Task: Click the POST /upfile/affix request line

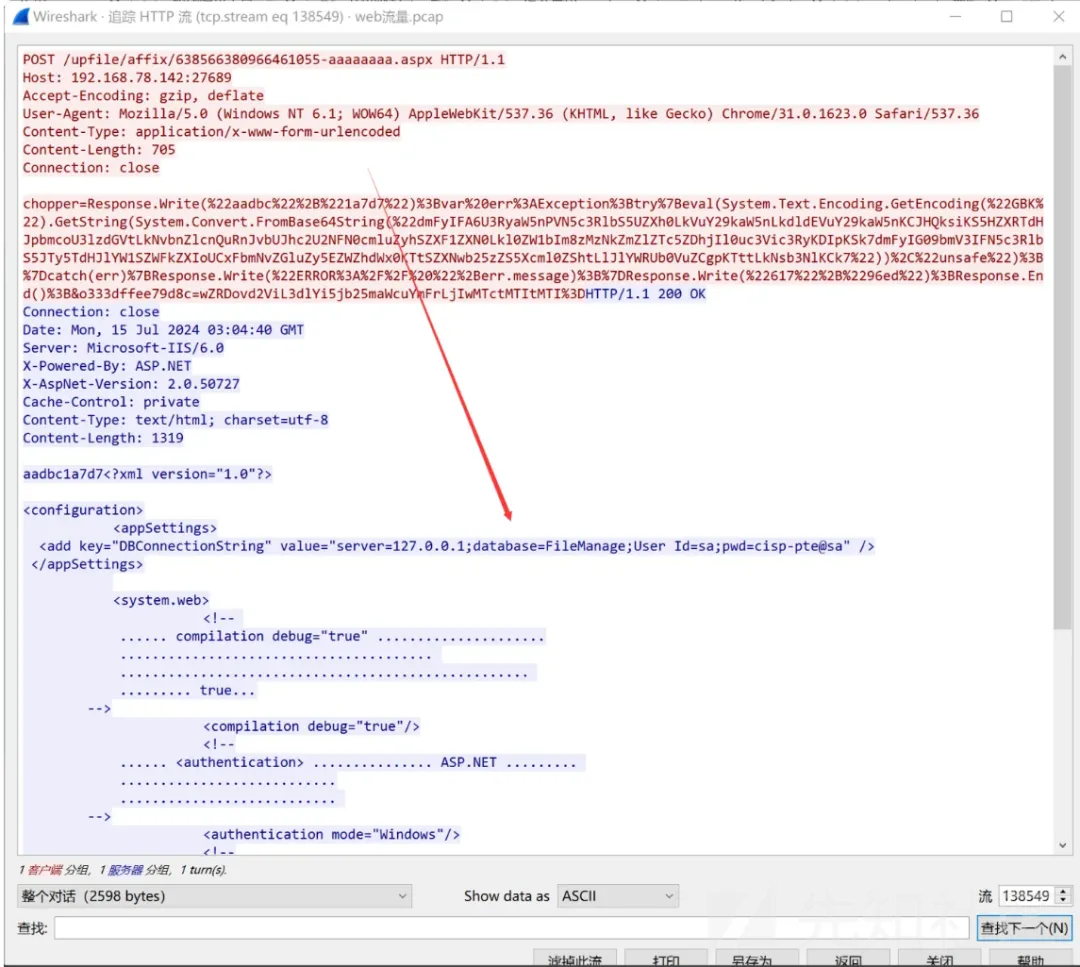Action: point(264,59)
